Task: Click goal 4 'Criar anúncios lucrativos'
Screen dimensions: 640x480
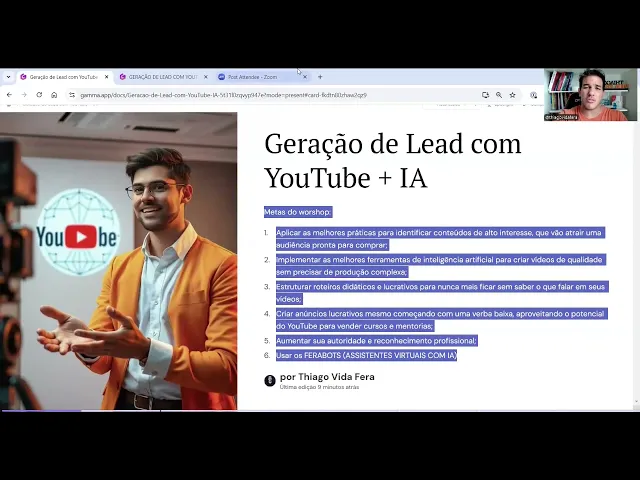Action: [442, 320]
